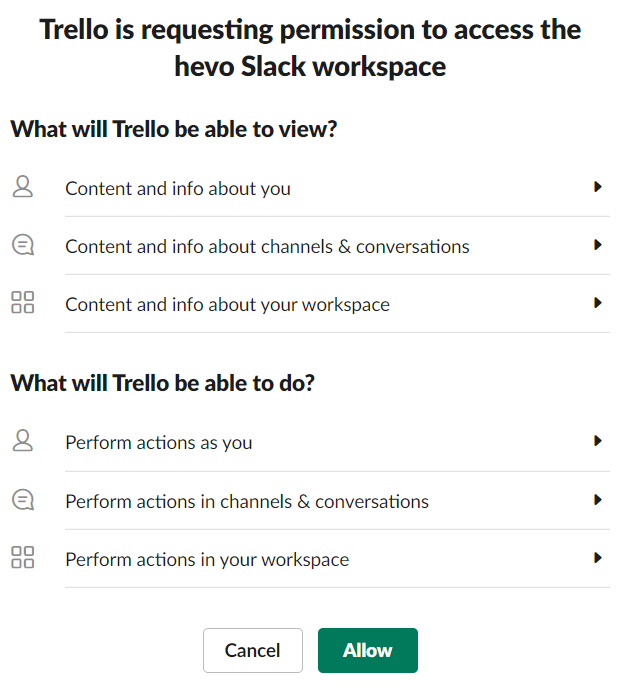Select the 'Perform actions as you' text
The width and height of the screenshot is (636, 692).
pos(159,443)
